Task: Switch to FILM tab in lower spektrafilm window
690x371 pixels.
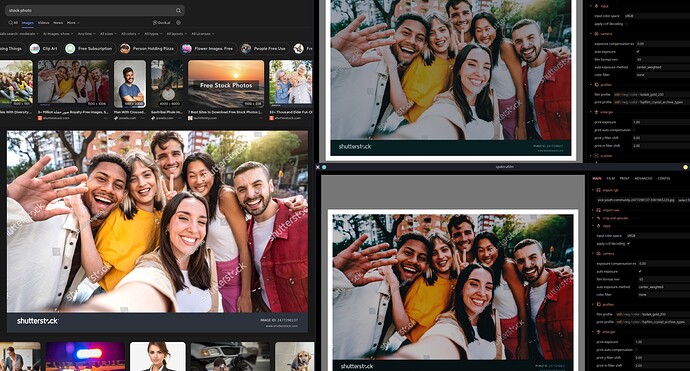Action: tap(610, 179)
